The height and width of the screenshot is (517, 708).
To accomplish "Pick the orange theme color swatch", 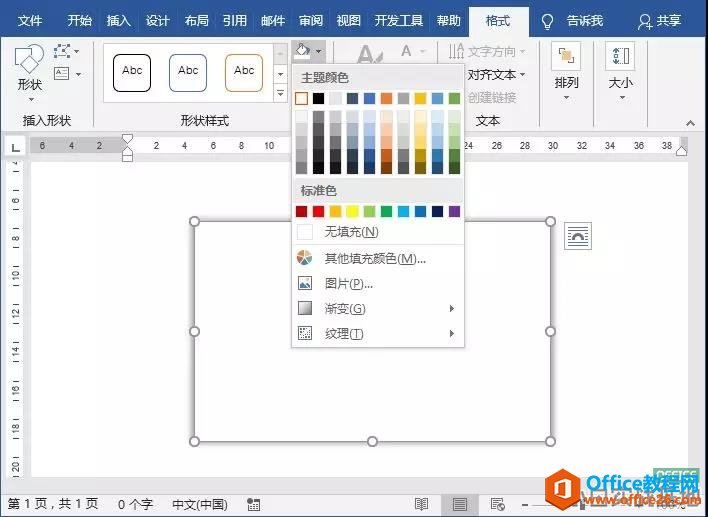I will point(386,98).
